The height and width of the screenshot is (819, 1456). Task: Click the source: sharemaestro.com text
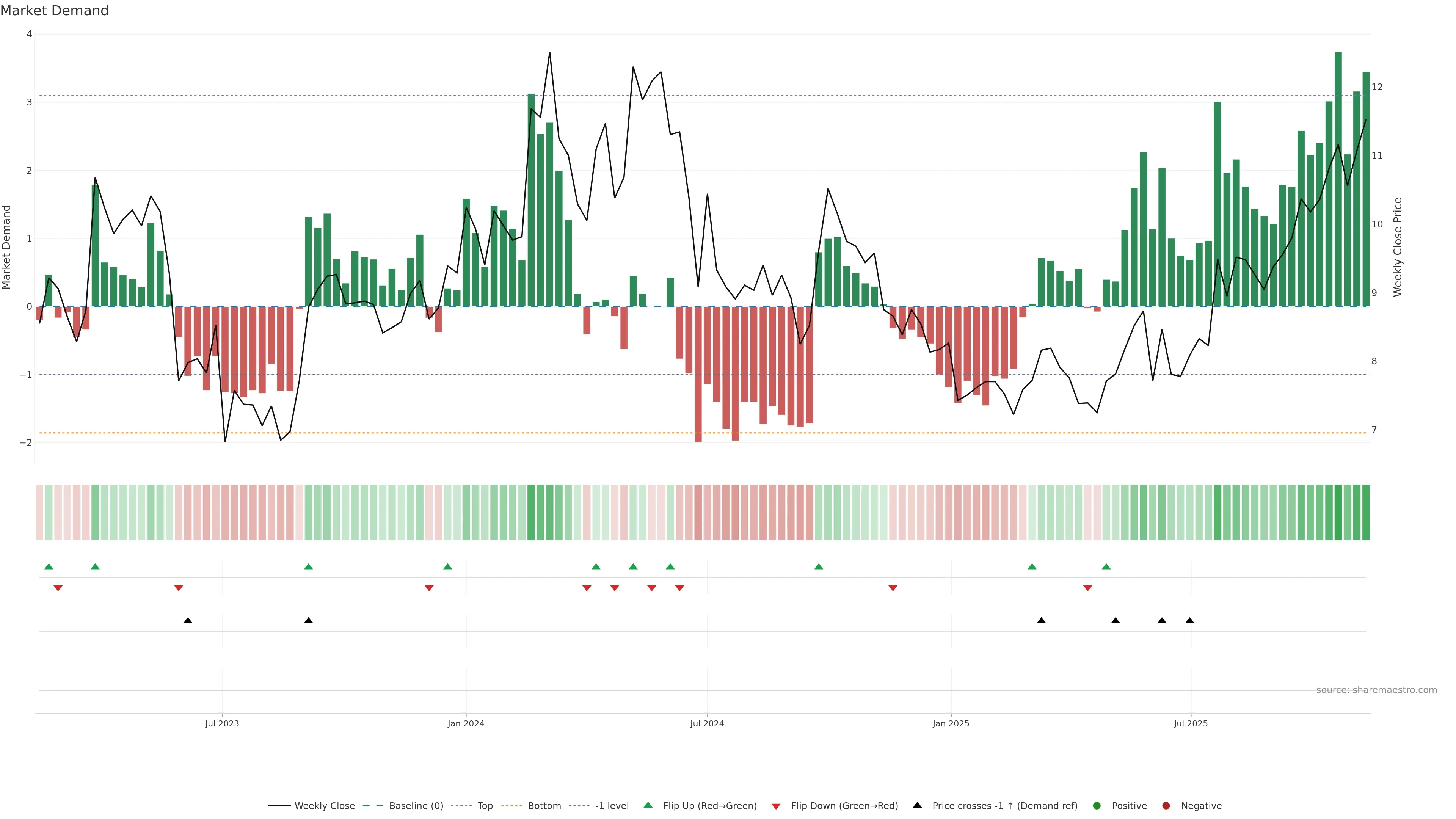[x=1376, y=690]
